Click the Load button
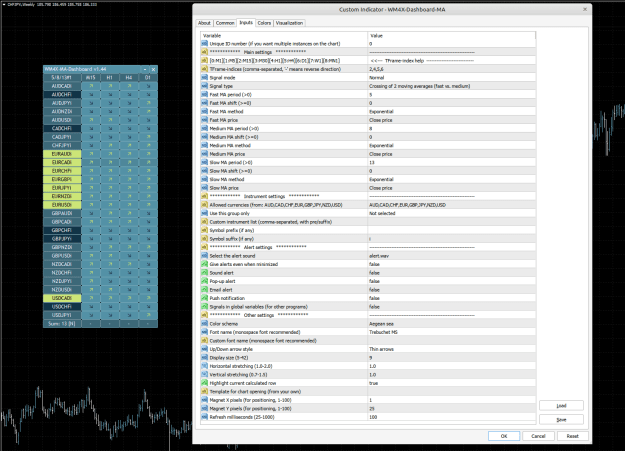The height and width of the screenshot is (451, 625). (561, 406)
